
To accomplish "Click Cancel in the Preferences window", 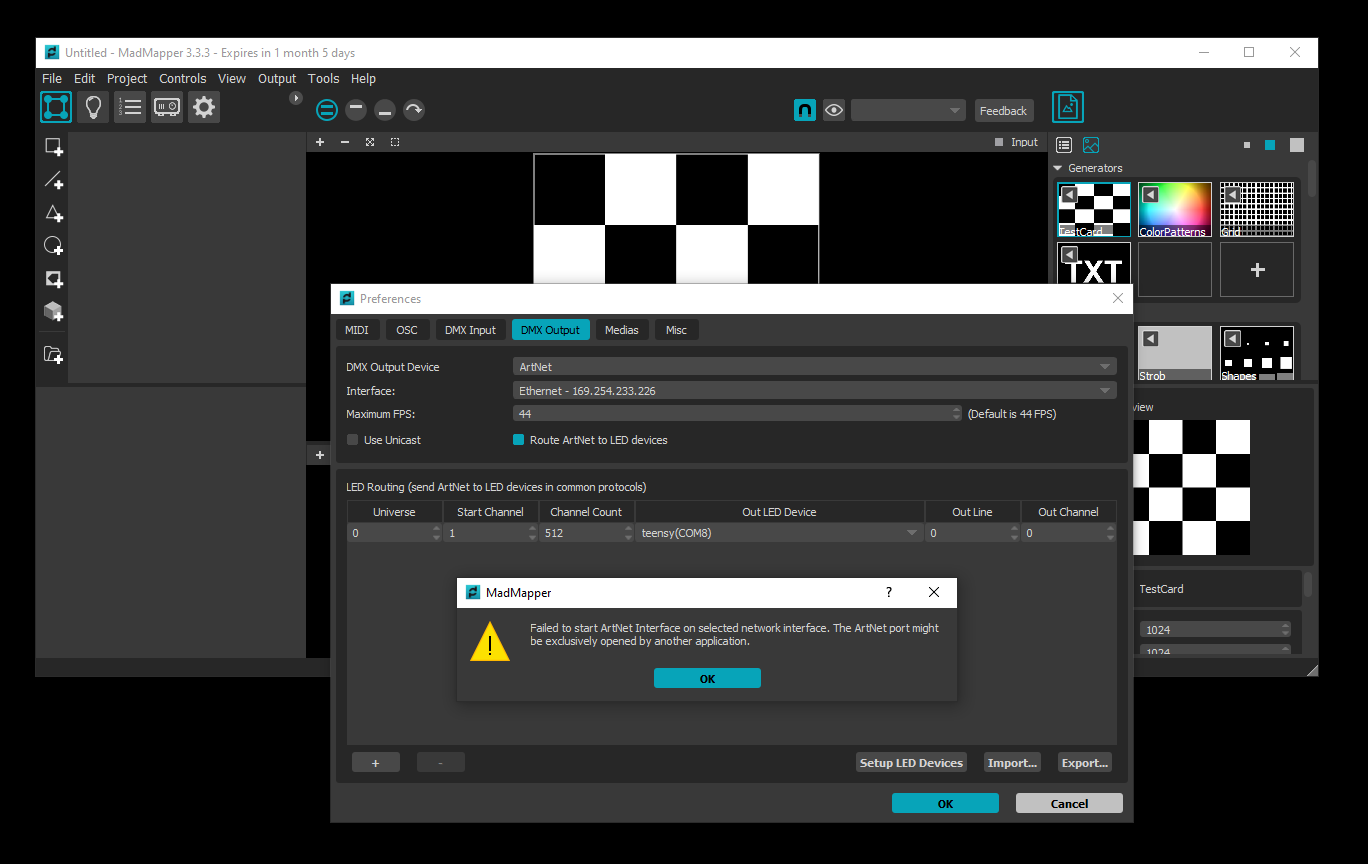I will 1069,803.
